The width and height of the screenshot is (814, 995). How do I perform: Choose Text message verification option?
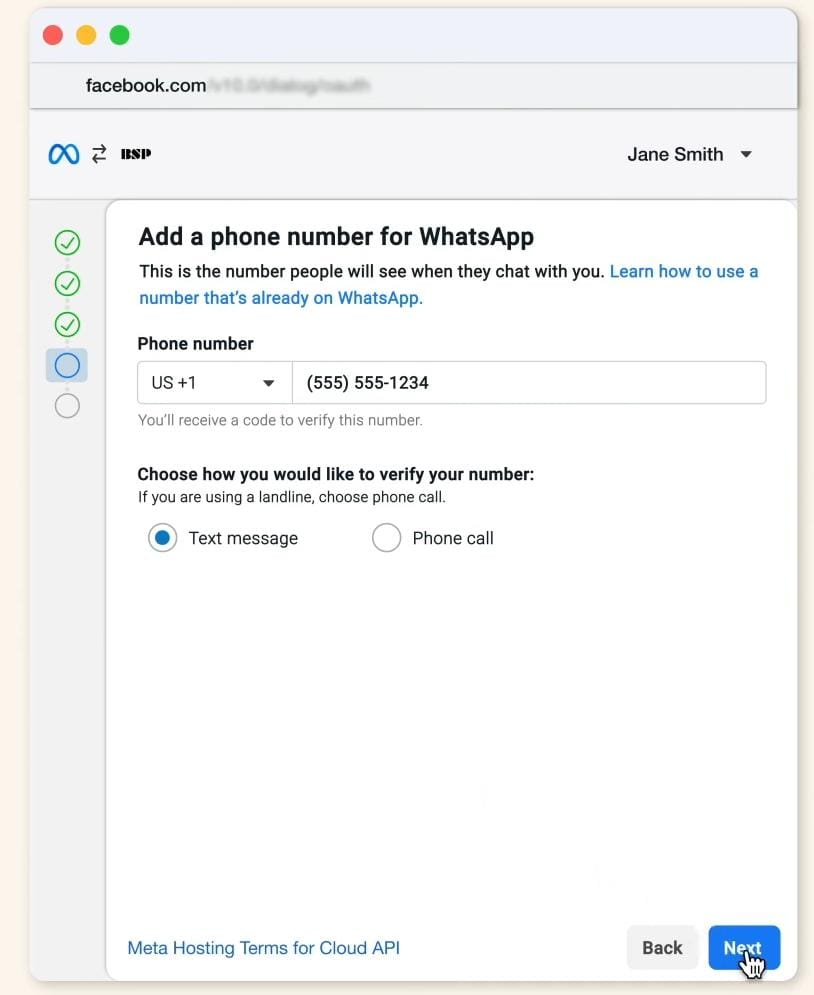tap(162, 538)
